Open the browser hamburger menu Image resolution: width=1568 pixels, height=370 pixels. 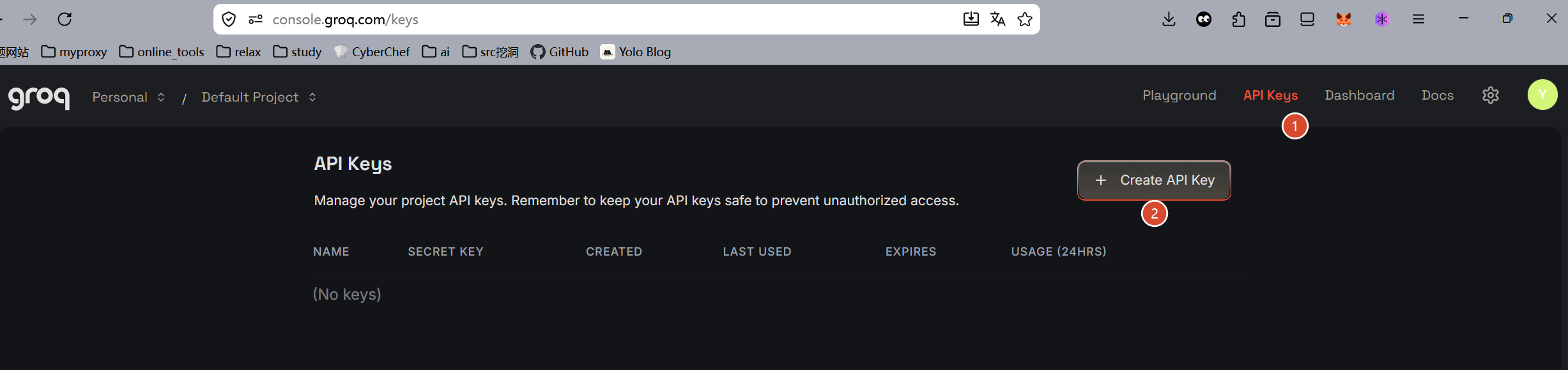point(1418,19)
